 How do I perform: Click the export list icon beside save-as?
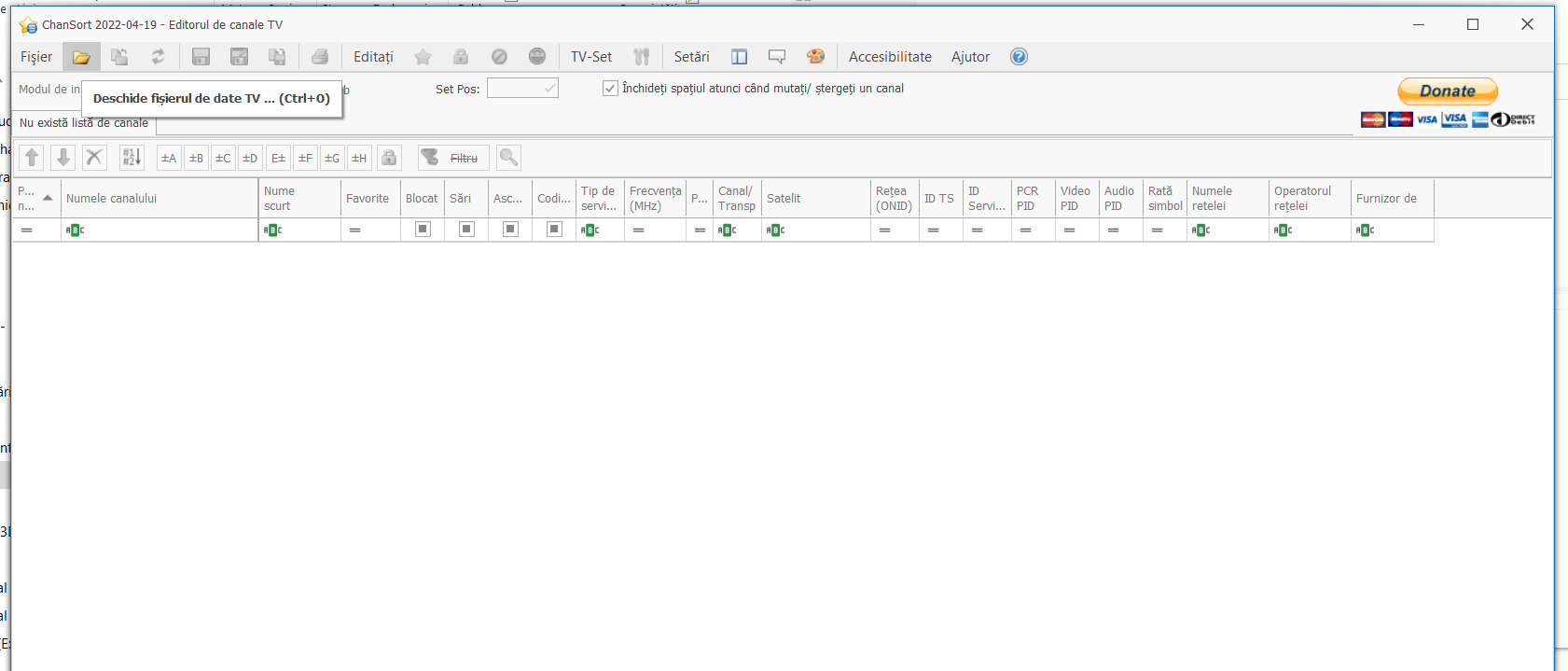[x=277, y=57]
